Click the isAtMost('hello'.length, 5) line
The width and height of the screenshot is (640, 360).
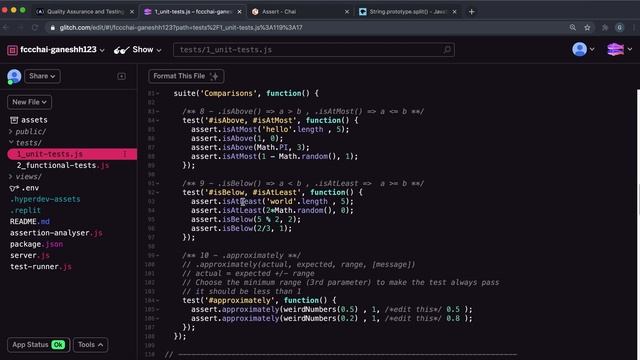270,129
